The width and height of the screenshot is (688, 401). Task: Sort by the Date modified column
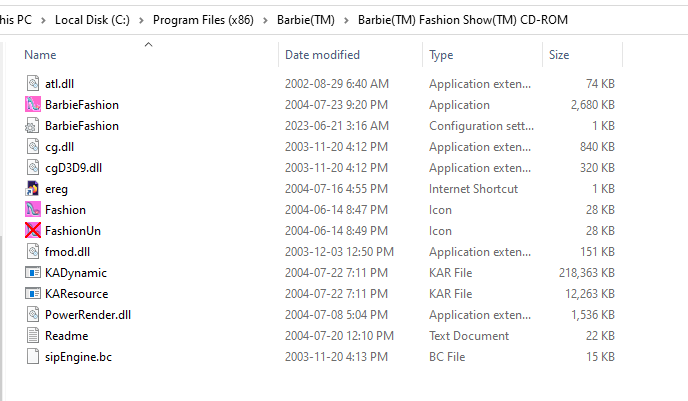[x=322, y=54]
